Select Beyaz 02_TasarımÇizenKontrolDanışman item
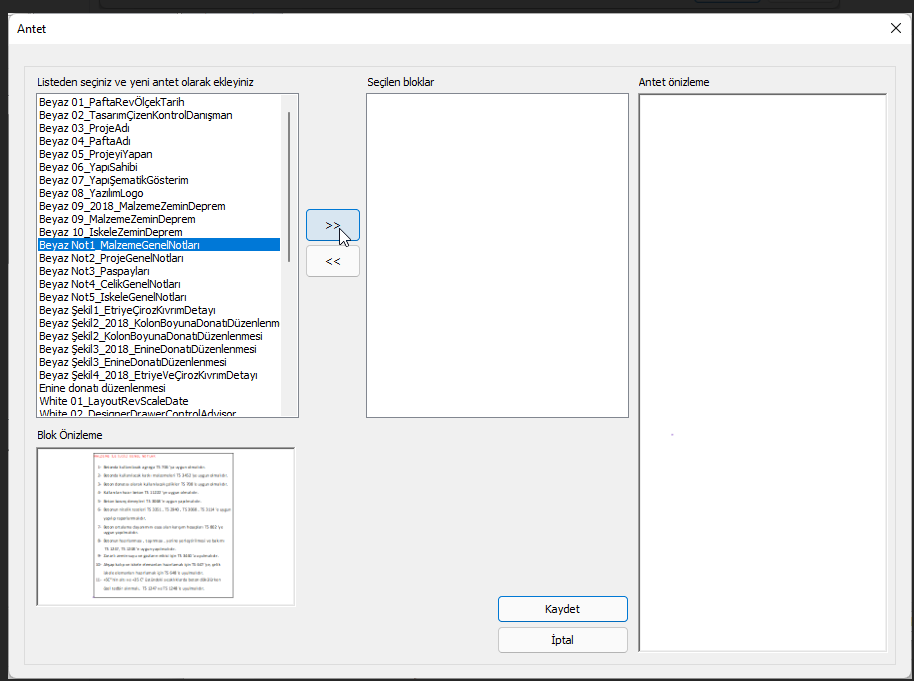The height and width of the screenshot is (681, 914). point(135,115)
